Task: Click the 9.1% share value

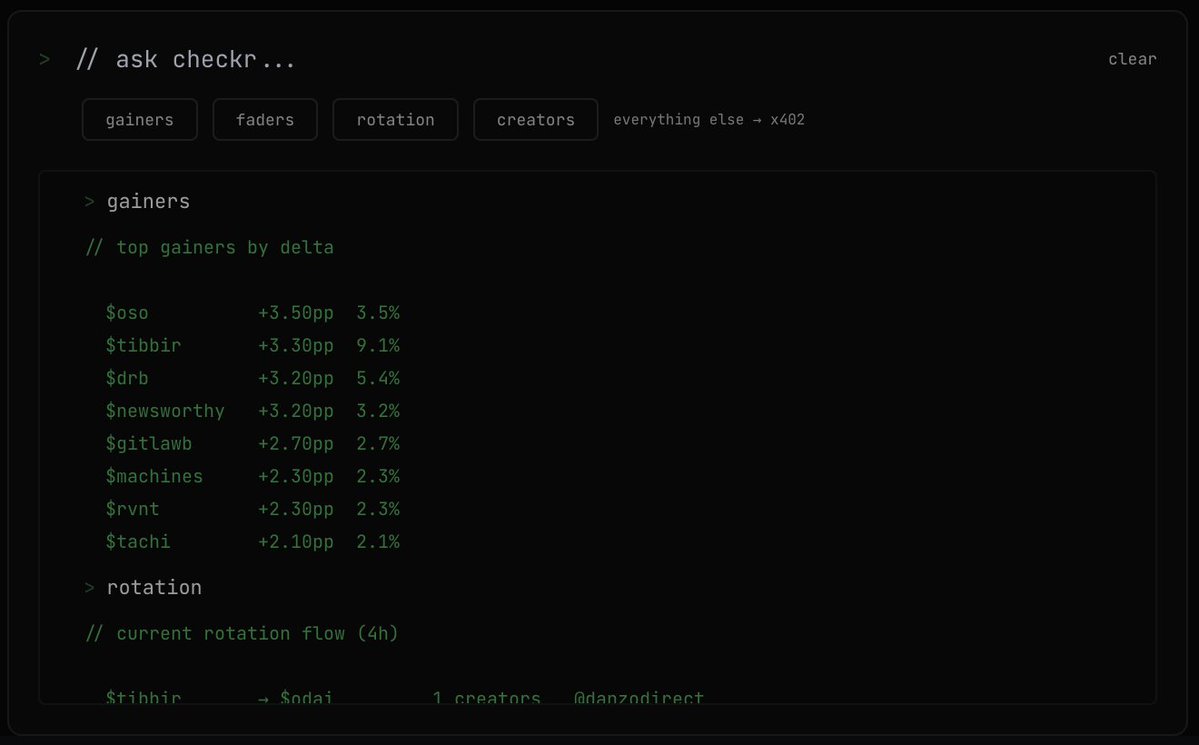Action: click(x=378, y=346)
